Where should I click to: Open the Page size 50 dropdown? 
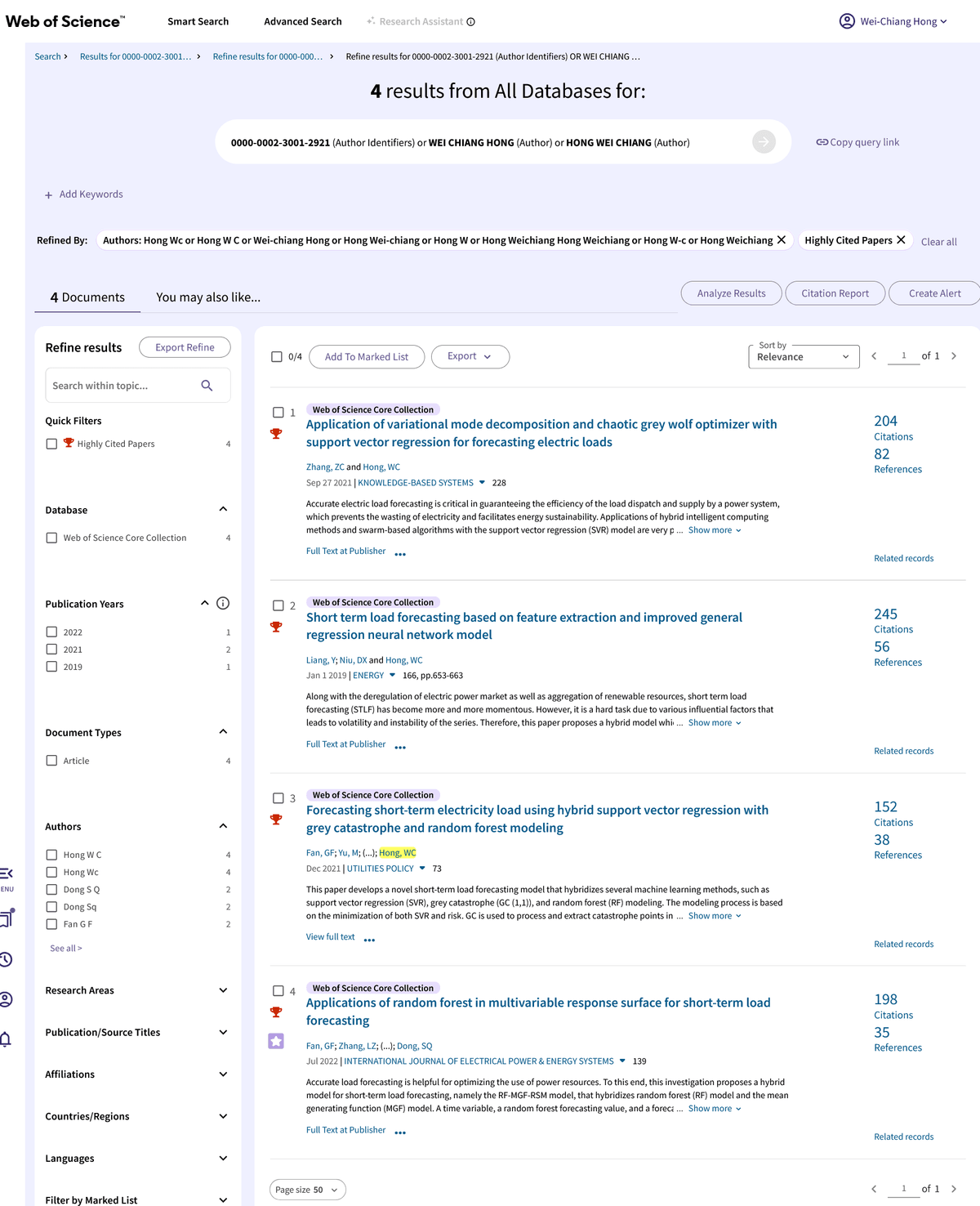(307, 1190)
